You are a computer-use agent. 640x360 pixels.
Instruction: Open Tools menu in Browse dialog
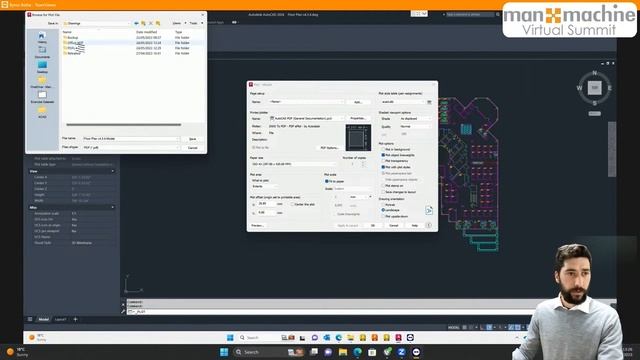click(x=196, y=23)
